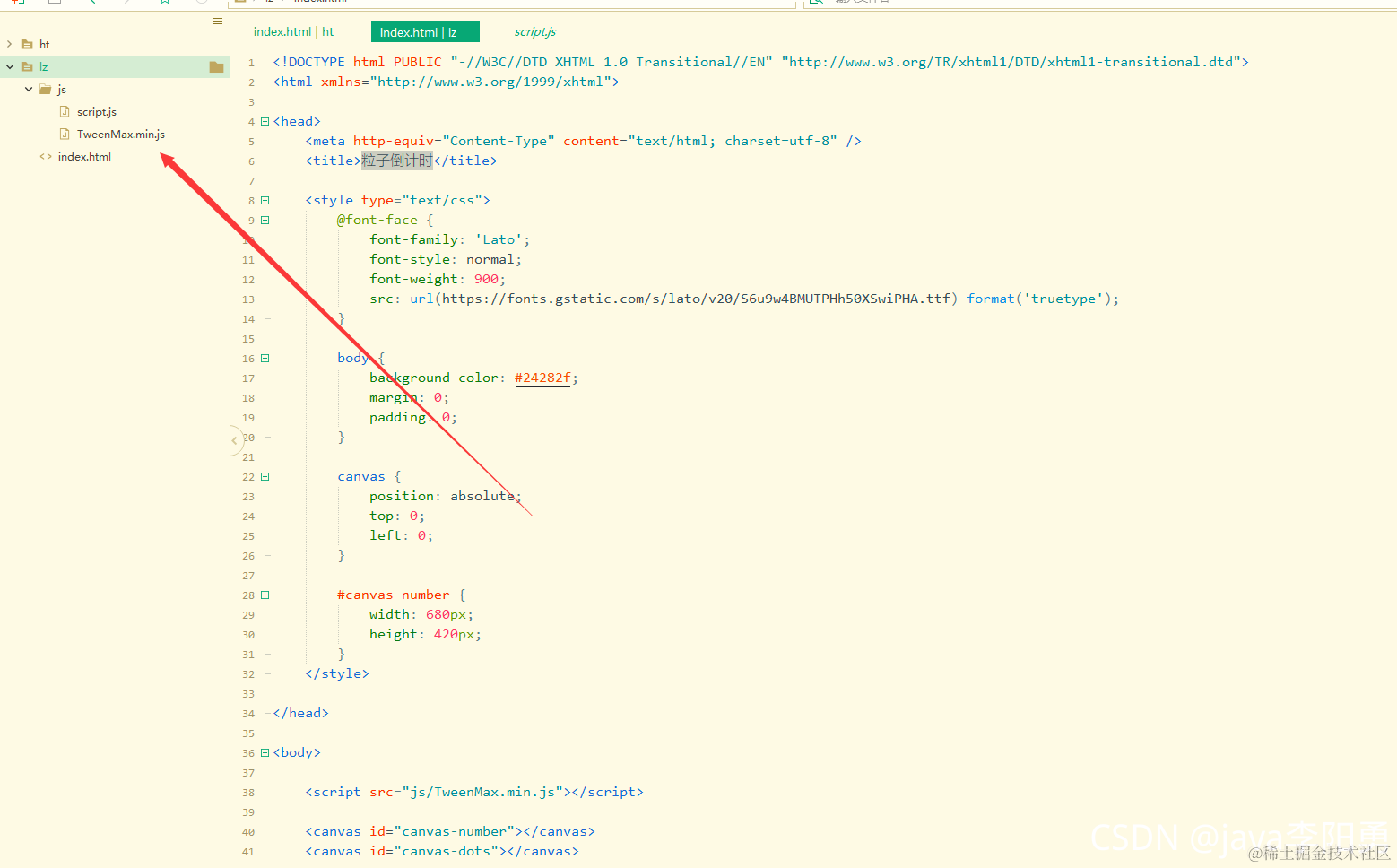Collapse the sidebar with the edge arrow handle

(235, 440)
